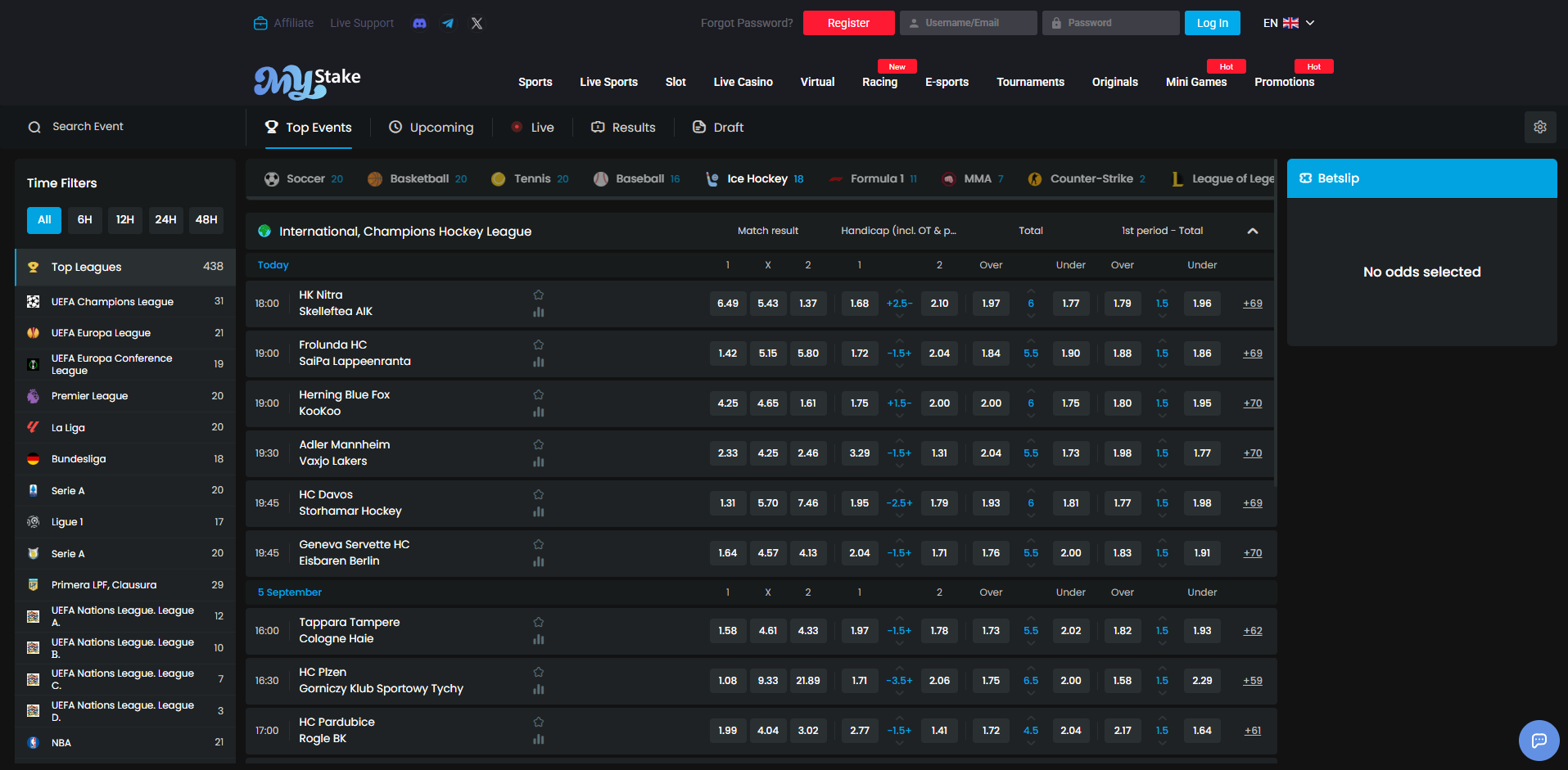Favorite the Tappara Tampere match star
Screen dimensions: 1568x770
coord(538,622)
